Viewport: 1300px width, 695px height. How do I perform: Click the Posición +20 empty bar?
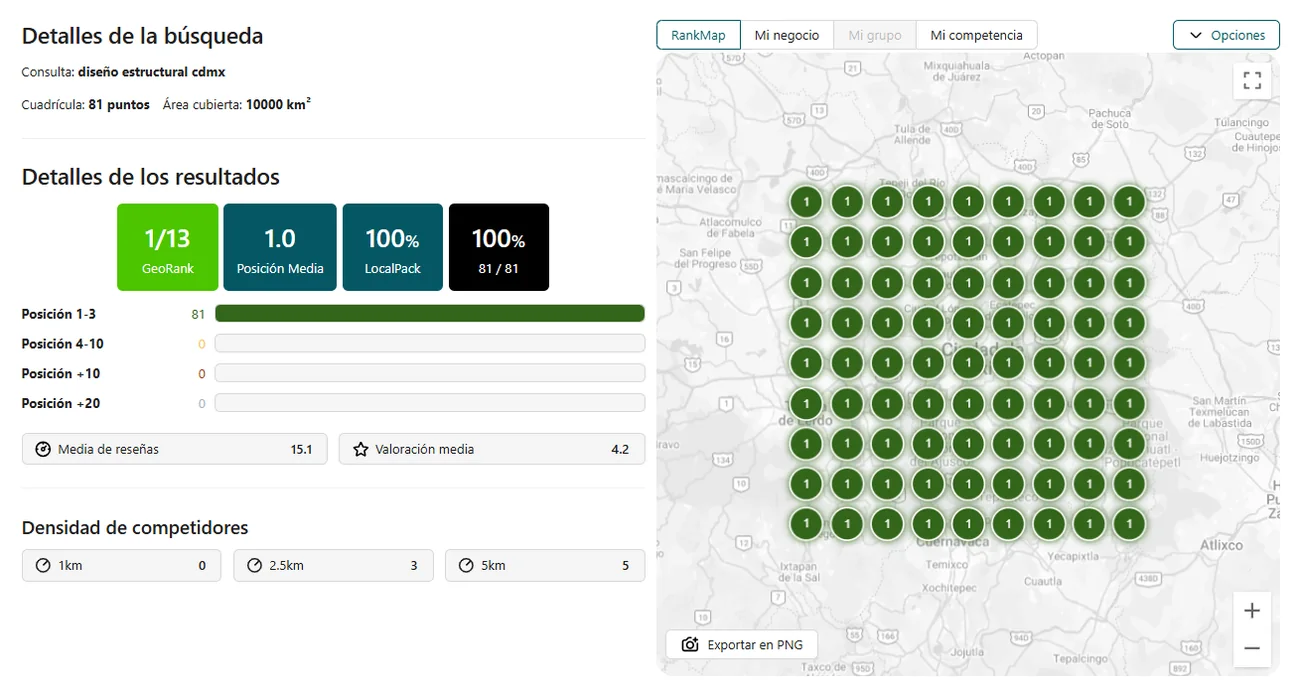(430, 404)
